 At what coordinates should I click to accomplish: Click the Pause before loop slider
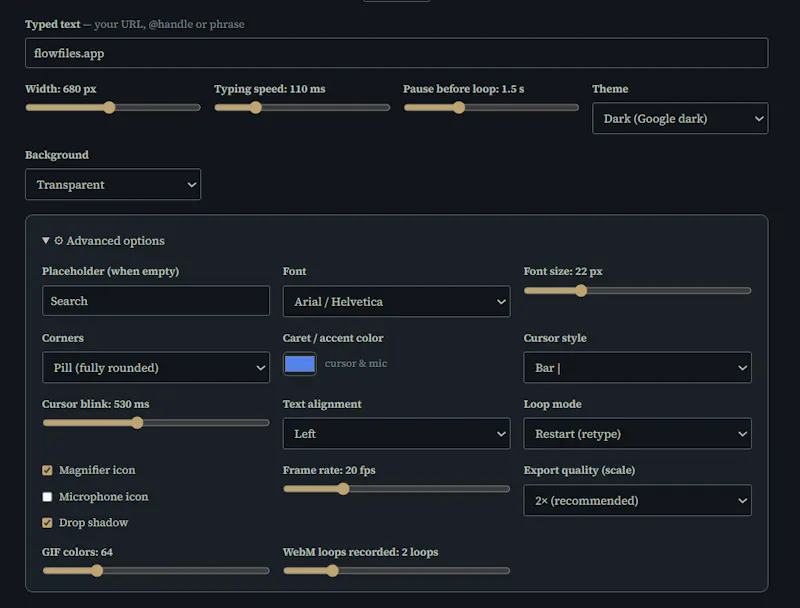[x=491, y=108]
